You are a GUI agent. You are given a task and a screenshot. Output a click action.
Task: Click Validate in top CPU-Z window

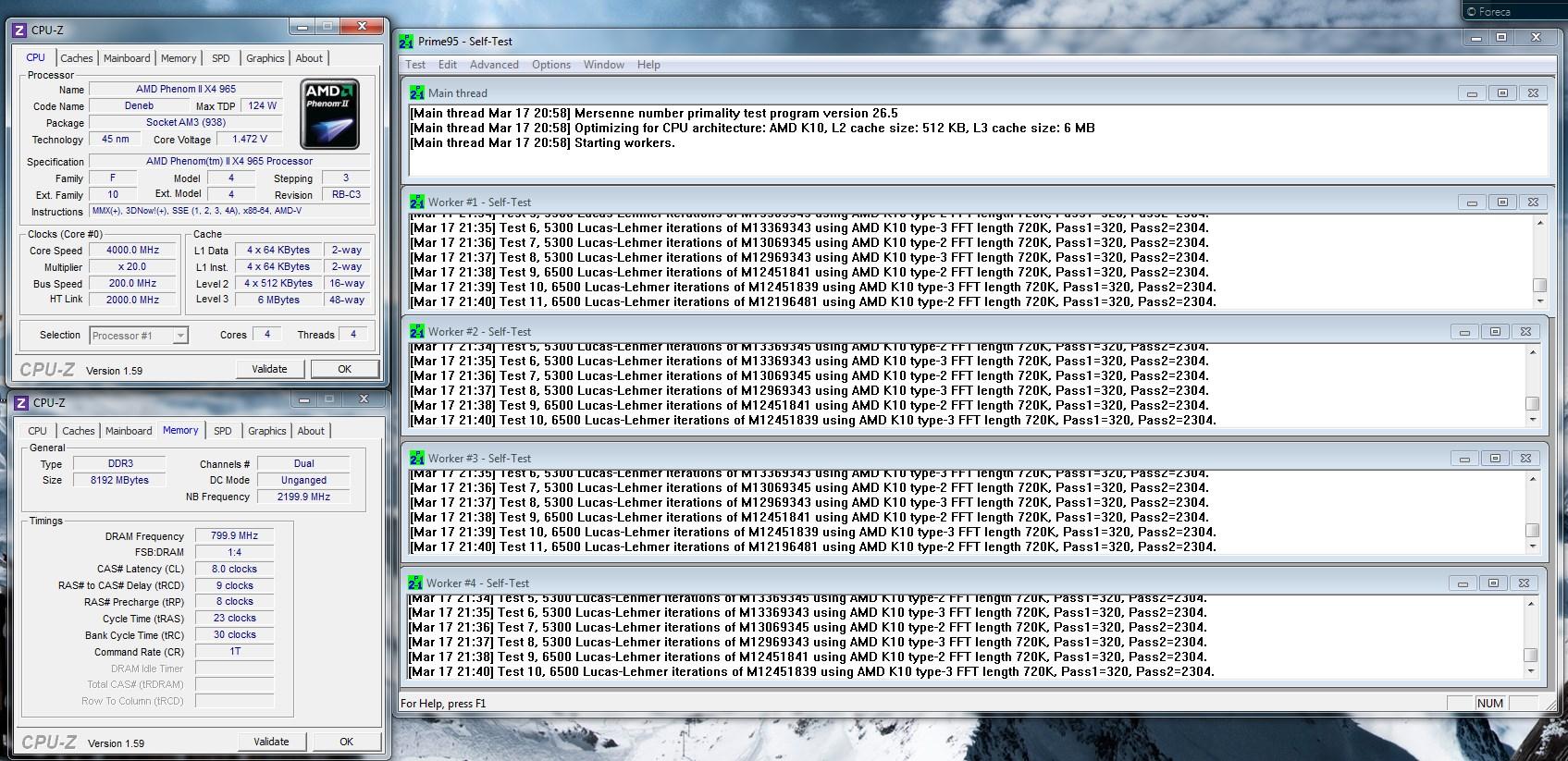tap(269, 369)
